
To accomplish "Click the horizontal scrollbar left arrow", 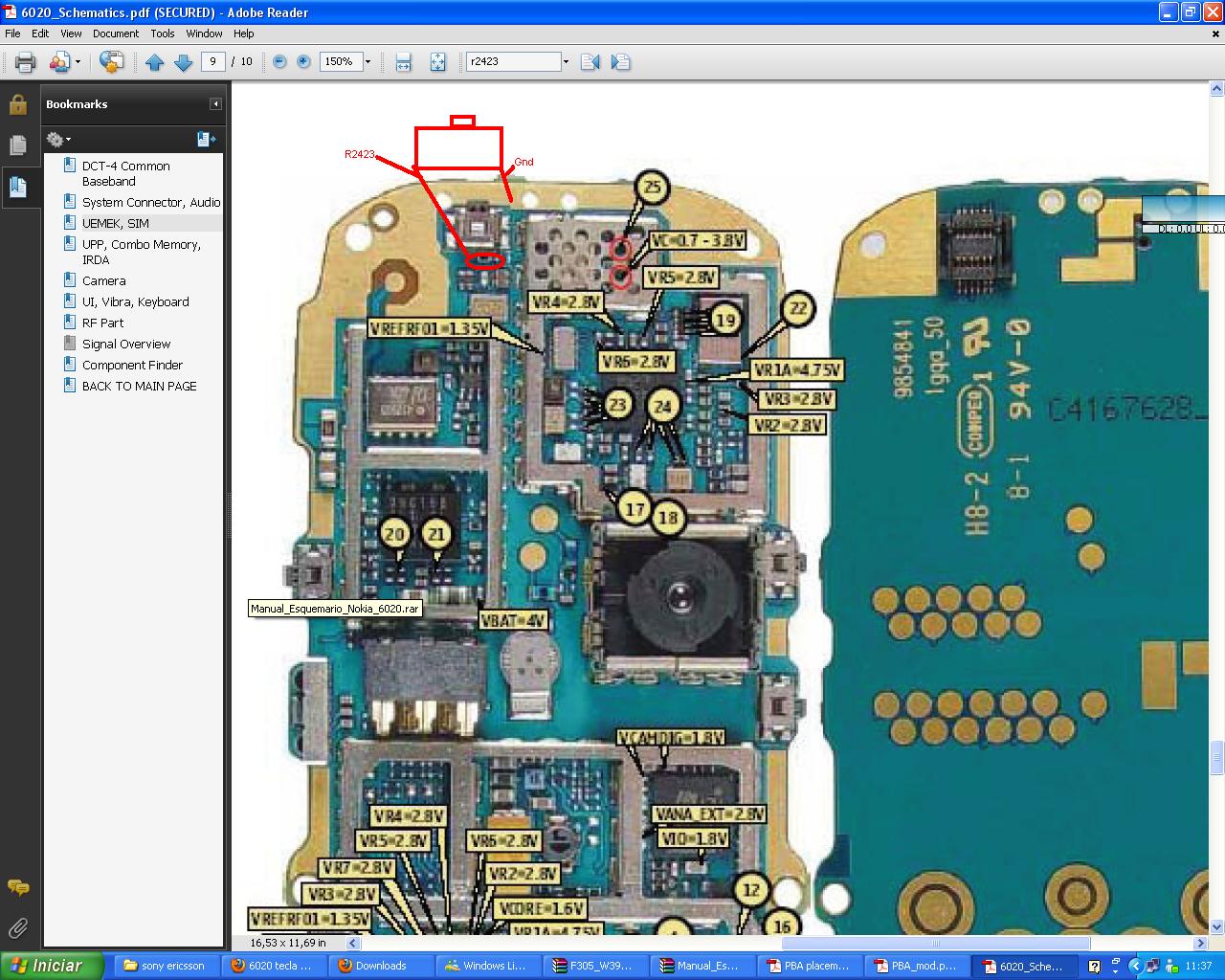I will 353,943.
